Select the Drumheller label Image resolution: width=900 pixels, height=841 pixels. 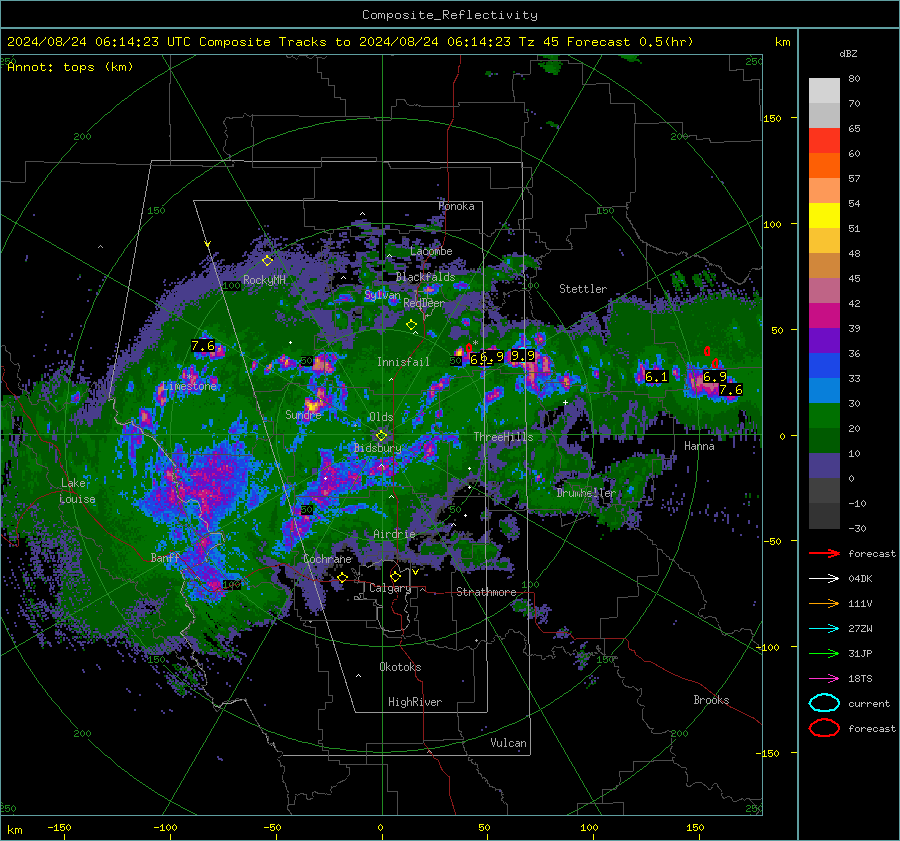point(586,493)
